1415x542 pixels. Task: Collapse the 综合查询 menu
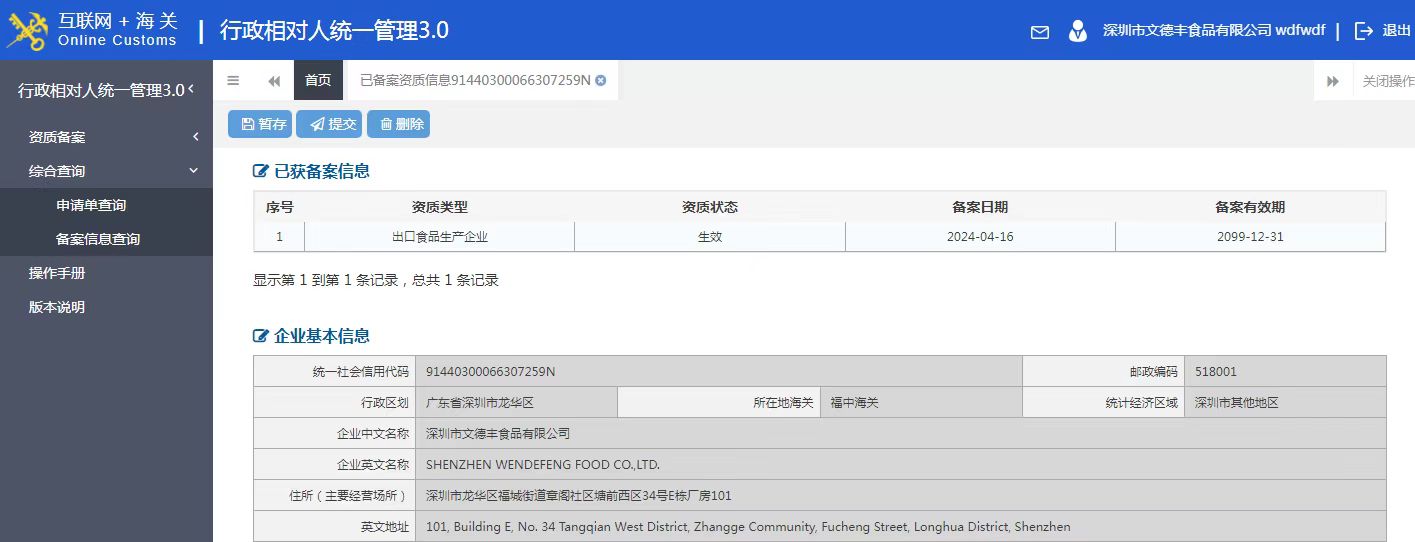(x=106, y=171)
